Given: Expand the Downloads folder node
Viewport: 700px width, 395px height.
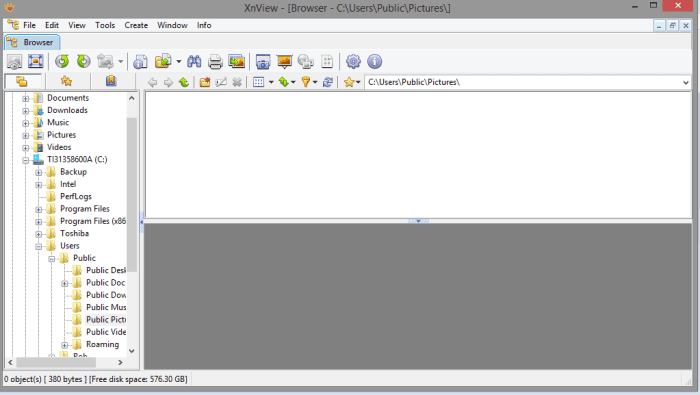Looking at the screenshot, I should click(26, 111).
